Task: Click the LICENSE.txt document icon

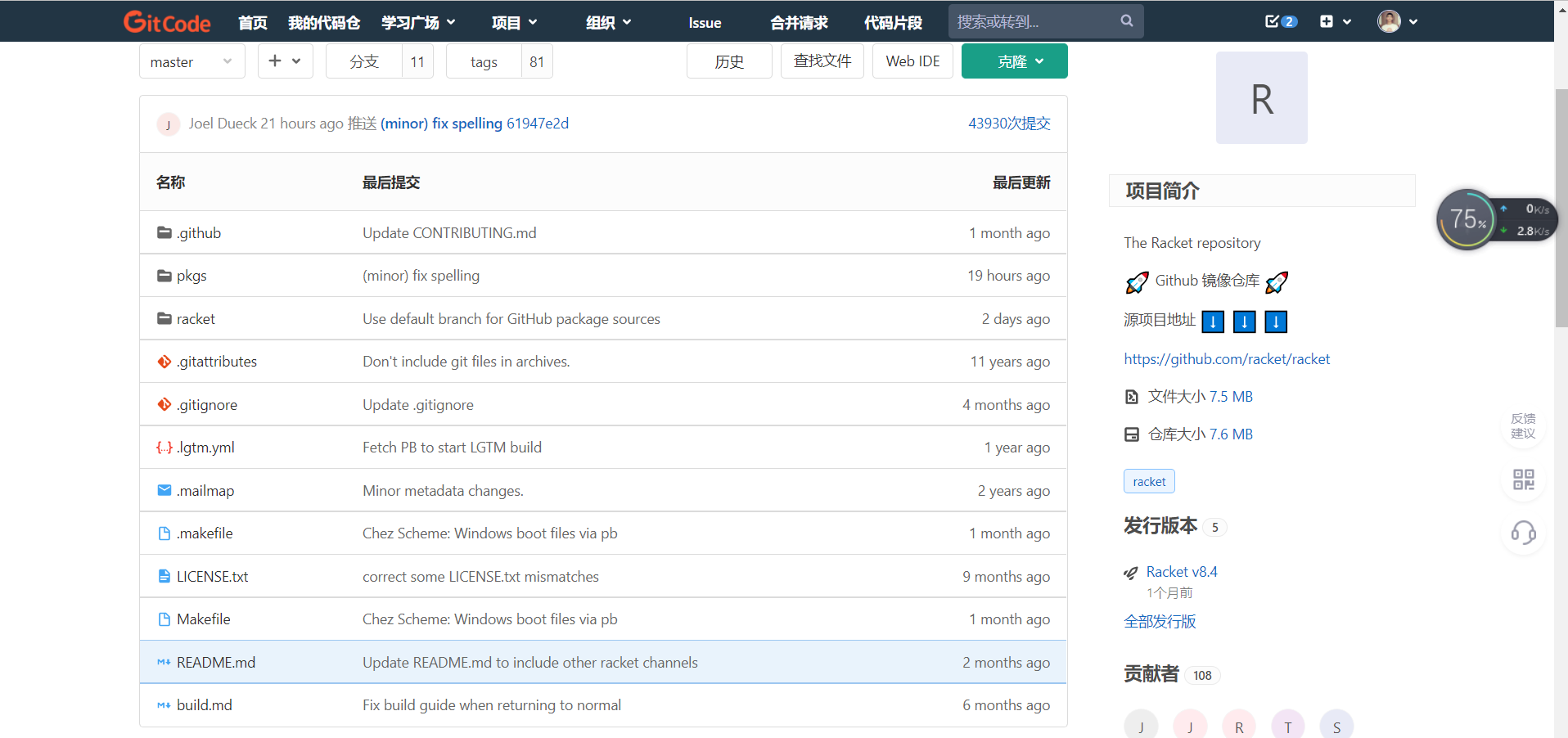Action: (164, 577)
